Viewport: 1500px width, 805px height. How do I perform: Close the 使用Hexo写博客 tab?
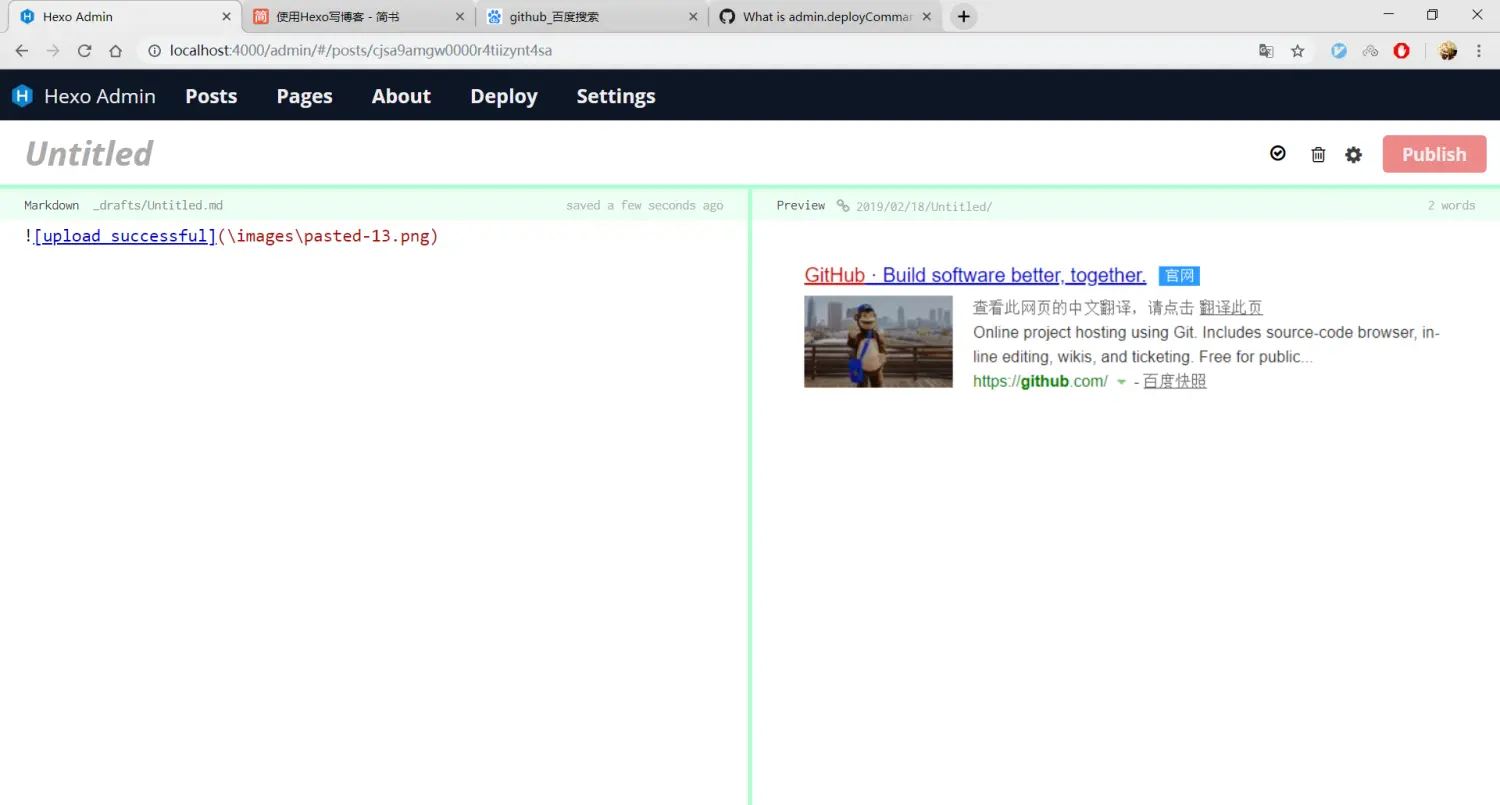[460, 17]
